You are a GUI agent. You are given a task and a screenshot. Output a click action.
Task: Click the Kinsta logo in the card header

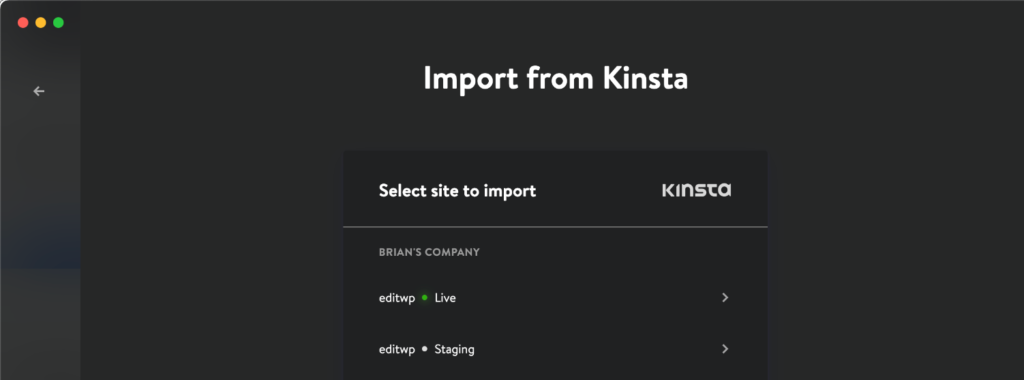pyautogui.click(x=696, y=190)
